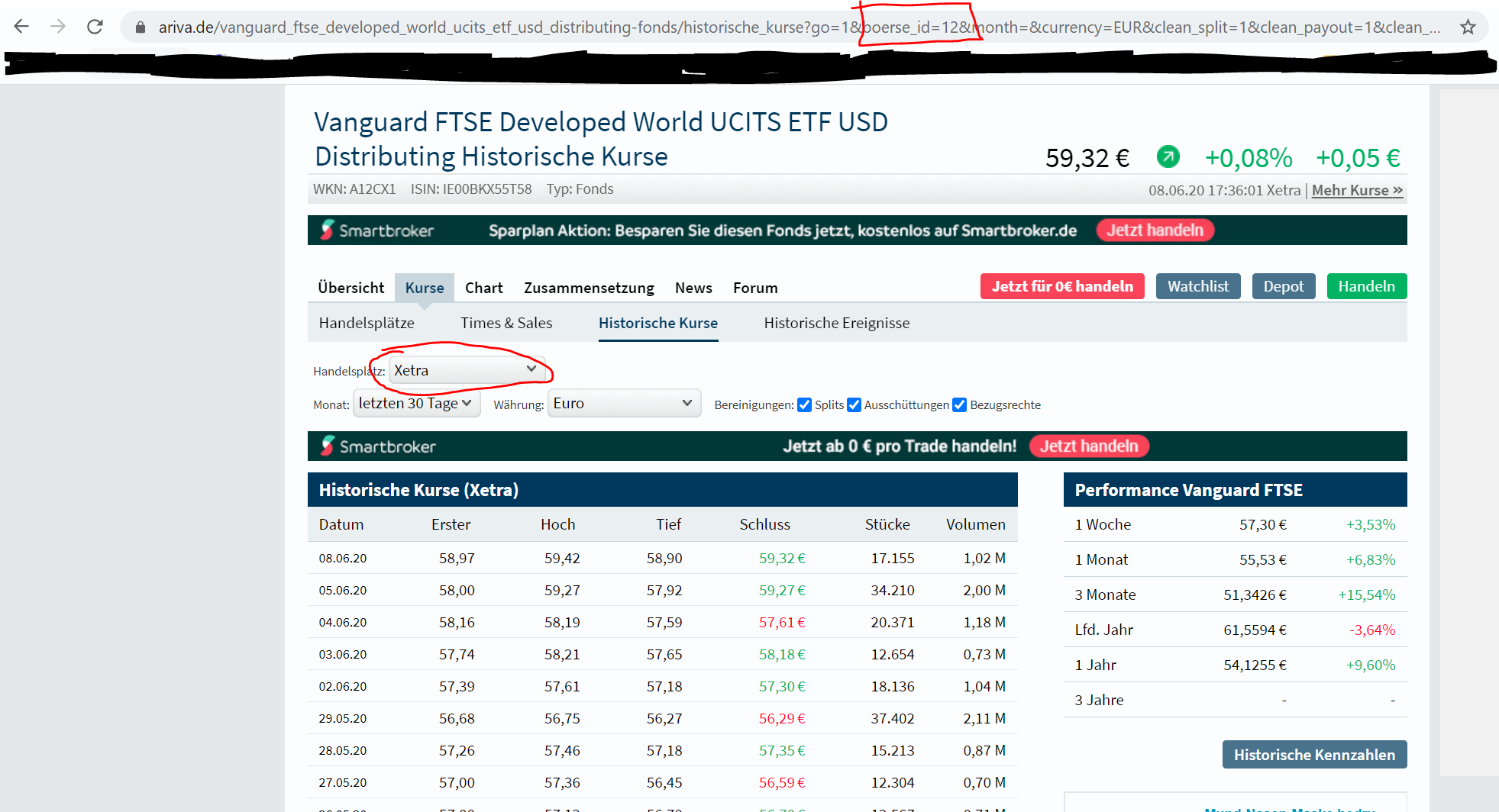This screenshot has width=1499, height=812.
Task: Open the Handelsplätze sub-tab
Action: pyautogui.click(x=367, y=323)
